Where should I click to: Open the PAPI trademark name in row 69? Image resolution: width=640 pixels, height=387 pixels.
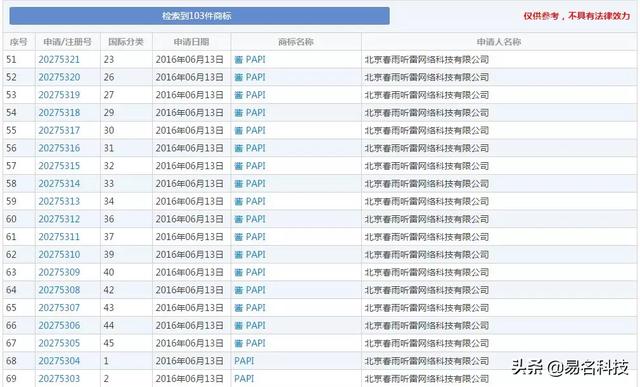pyautogui.click(x=244, y=379)
